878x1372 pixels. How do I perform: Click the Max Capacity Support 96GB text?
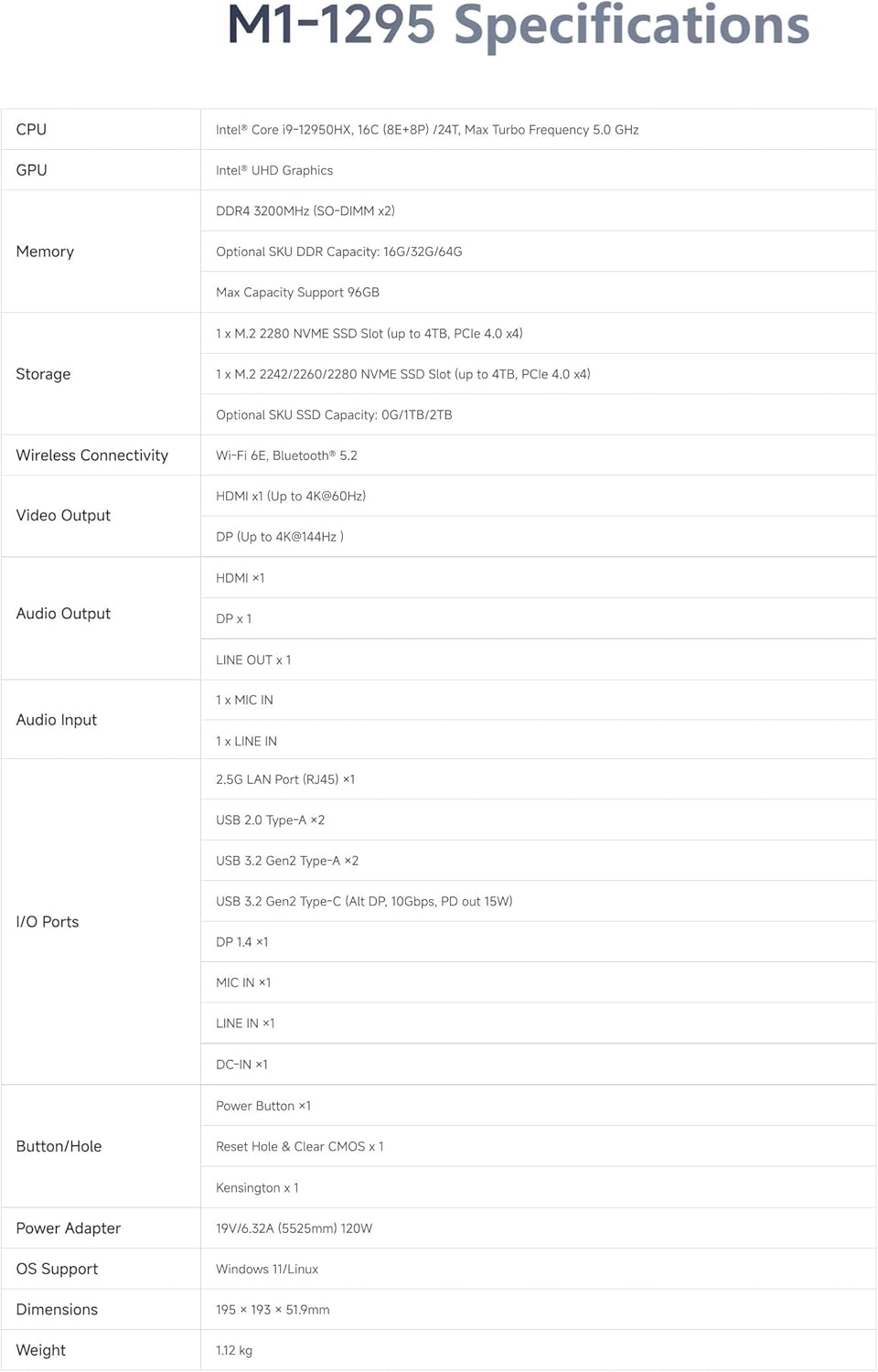(297, 293)
